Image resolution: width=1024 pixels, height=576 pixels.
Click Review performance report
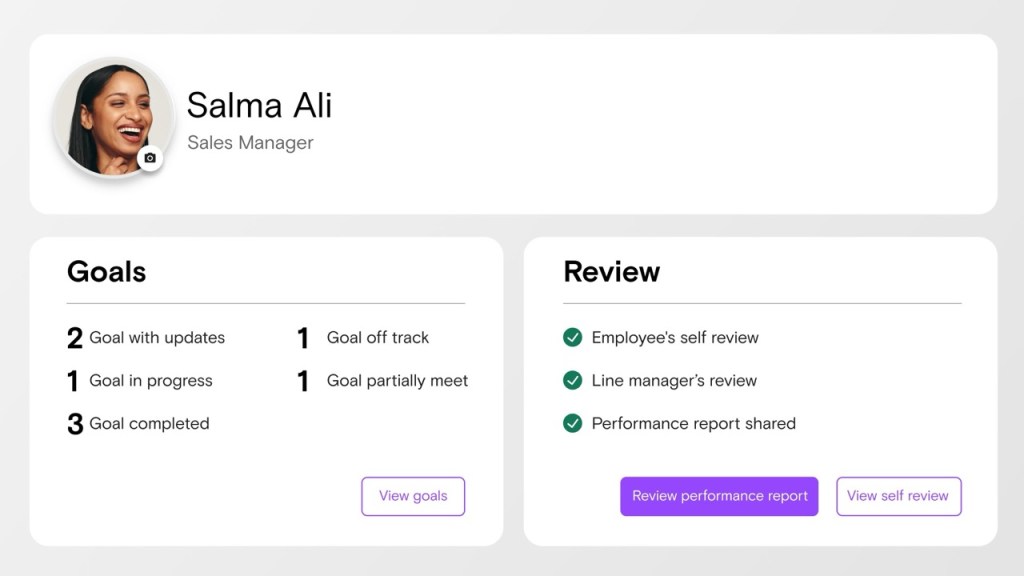click(x=719, y=496)
